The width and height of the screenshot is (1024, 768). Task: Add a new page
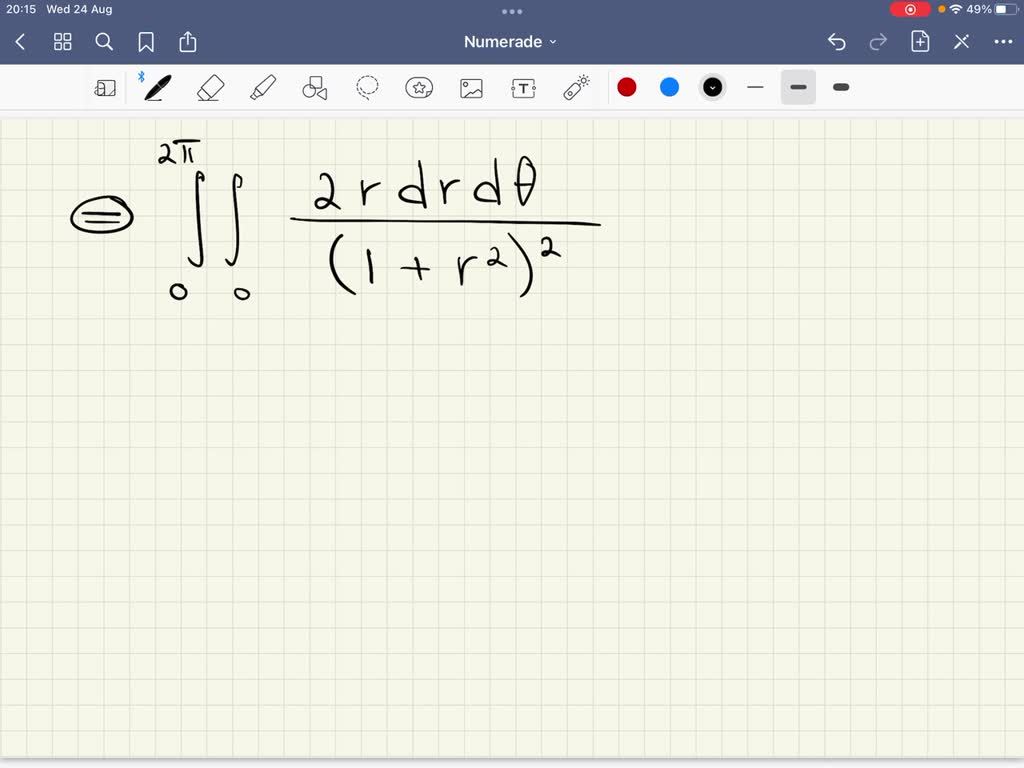(x=919, y=41)
